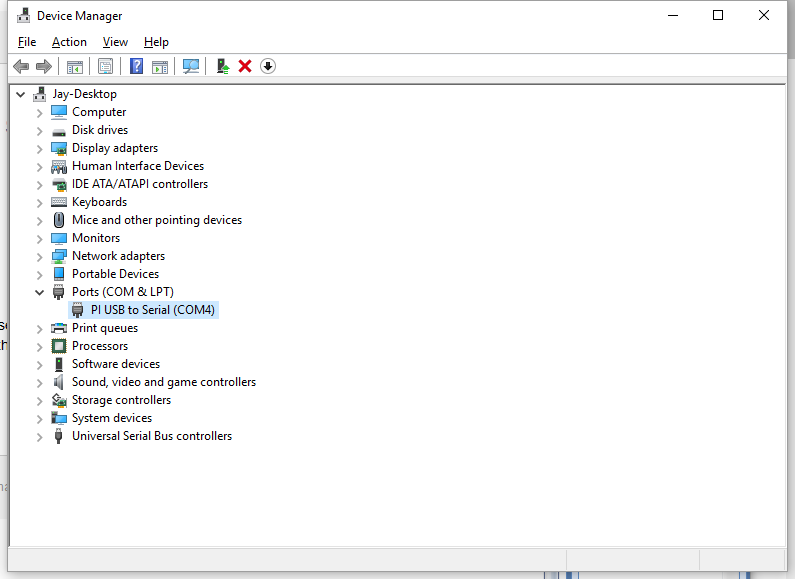The width and height of the screenshot is (795, 579).
Task: Expand Universal Serial Bus controllers
Action: point(39,436)
